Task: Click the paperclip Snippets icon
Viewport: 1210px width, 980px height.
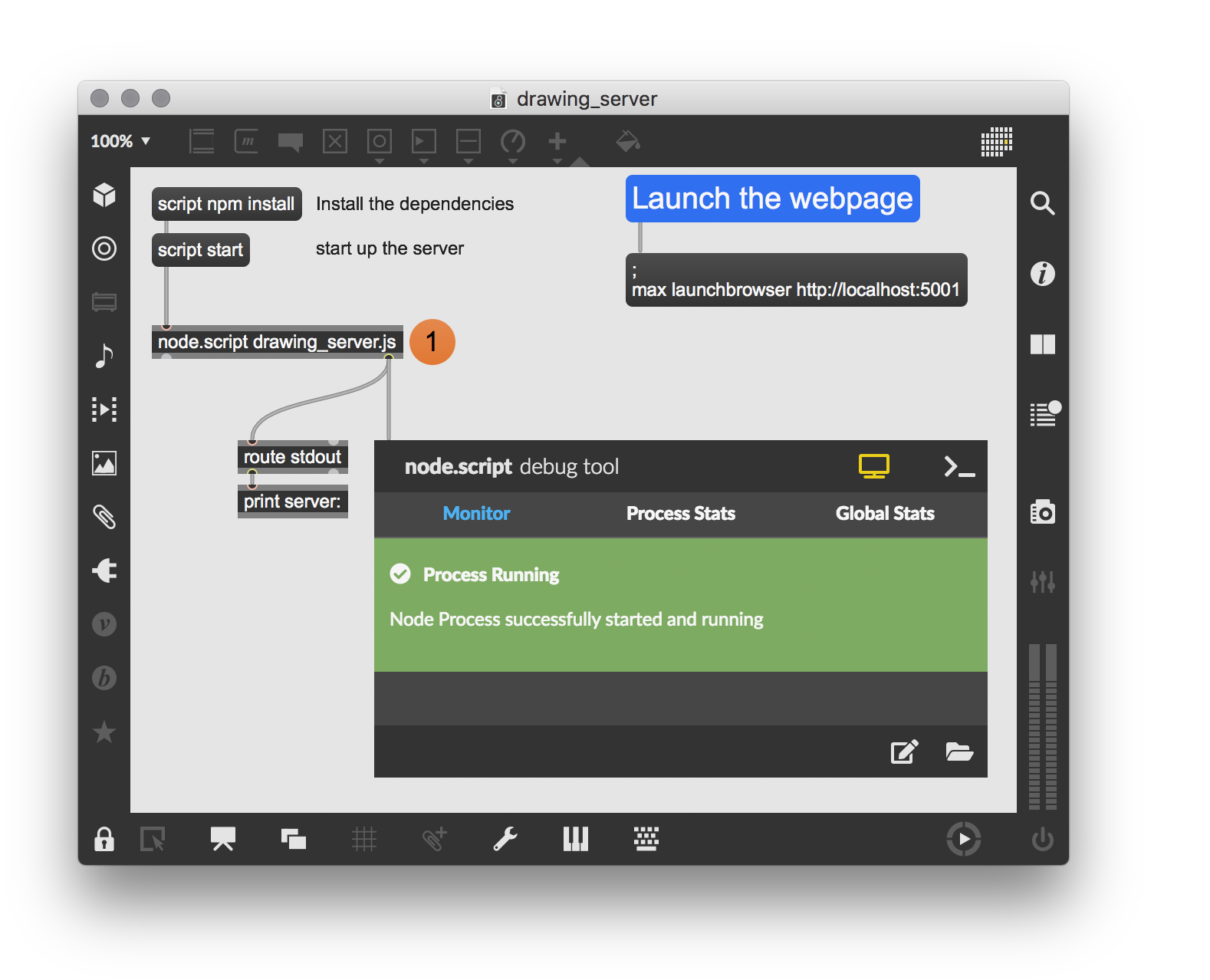Action: coord(104,517)
